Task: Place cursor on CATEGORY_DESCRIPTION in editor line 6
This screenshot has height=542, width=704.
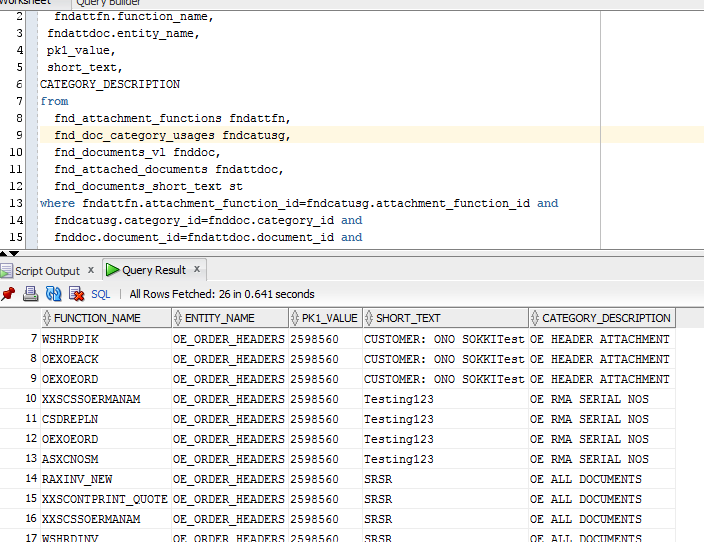Action: [x=110, y=84]
